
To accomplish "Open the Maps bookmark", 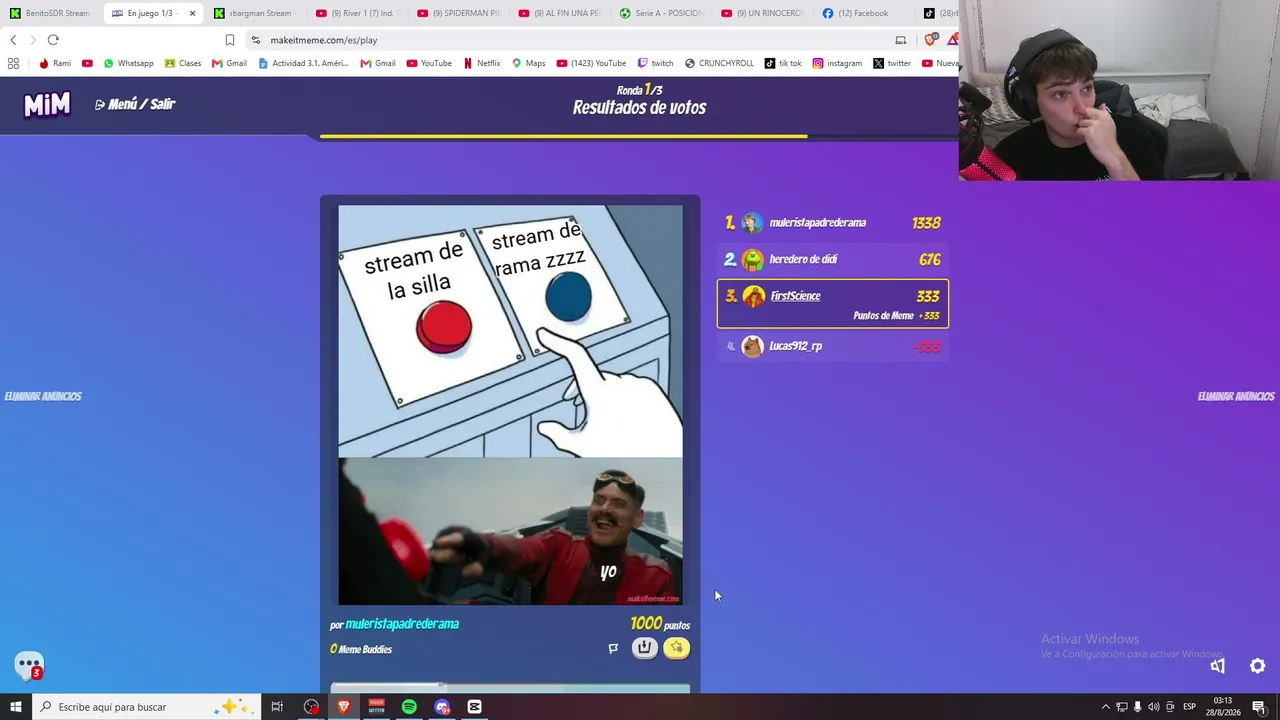I will 528,63.
